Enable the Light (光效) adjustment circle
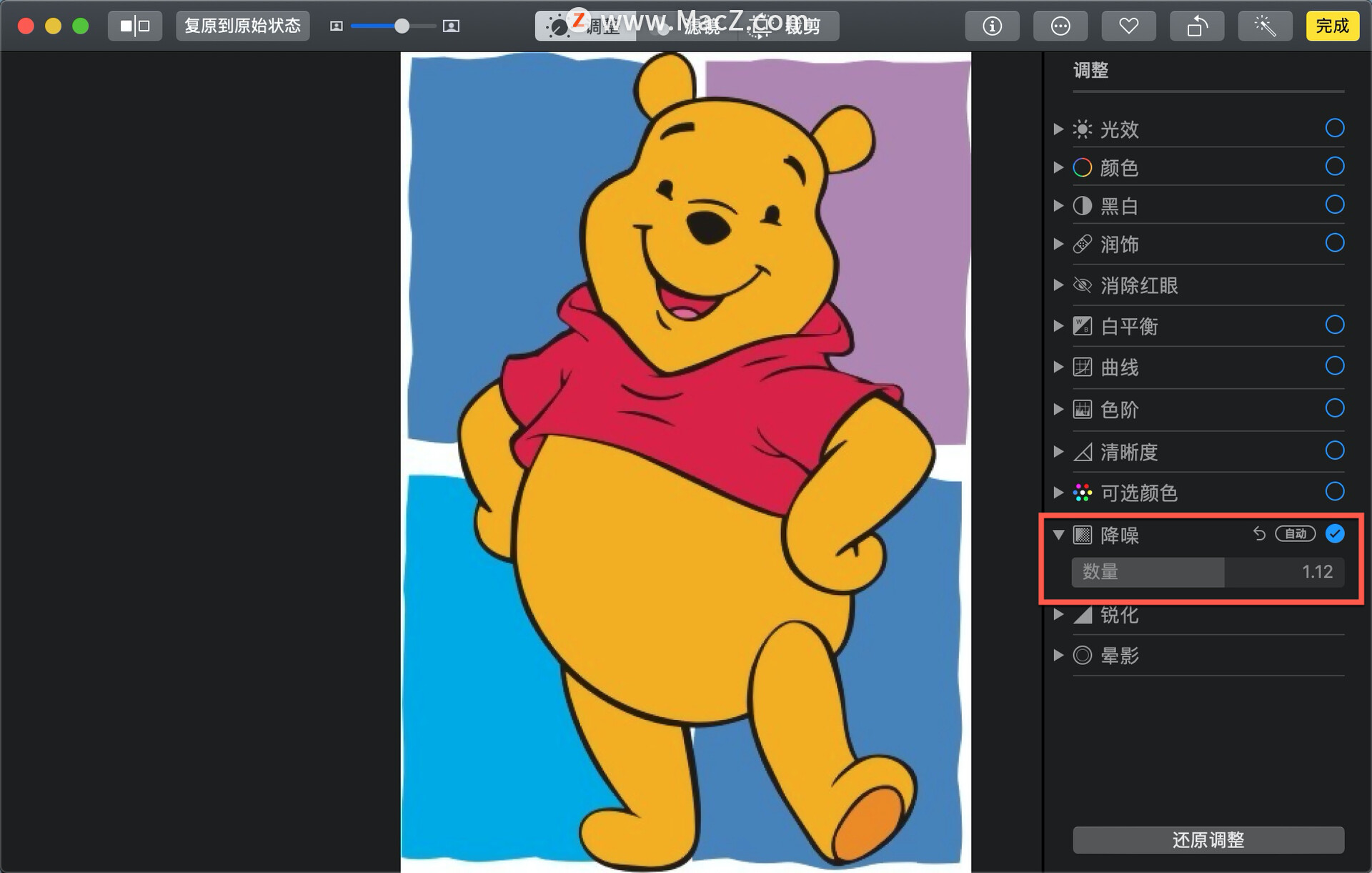This screenshot has height=873, width=1372. [1334, 129]
